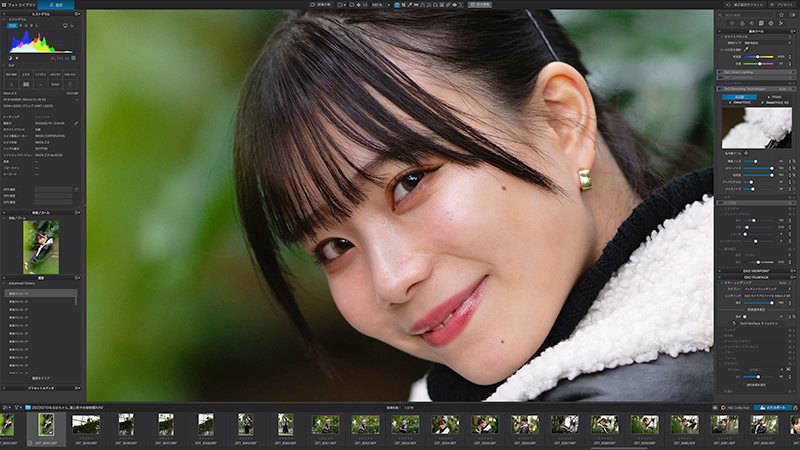Open the fifth palette category icon

pyautogui.click(x=771, y=23)
